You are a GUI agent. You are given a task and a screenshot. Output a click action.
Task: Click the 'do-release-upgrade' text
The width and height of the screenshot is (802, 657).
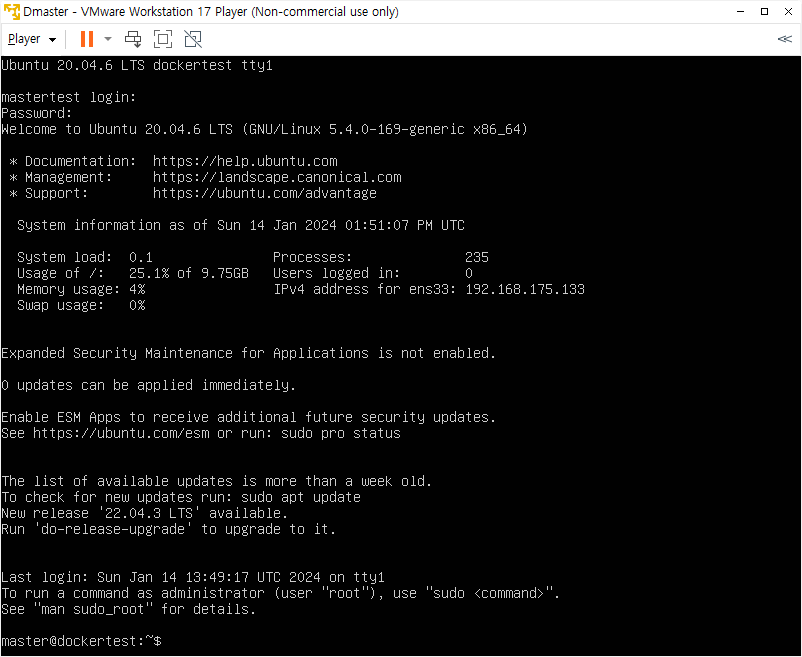[x=113, y=529]
